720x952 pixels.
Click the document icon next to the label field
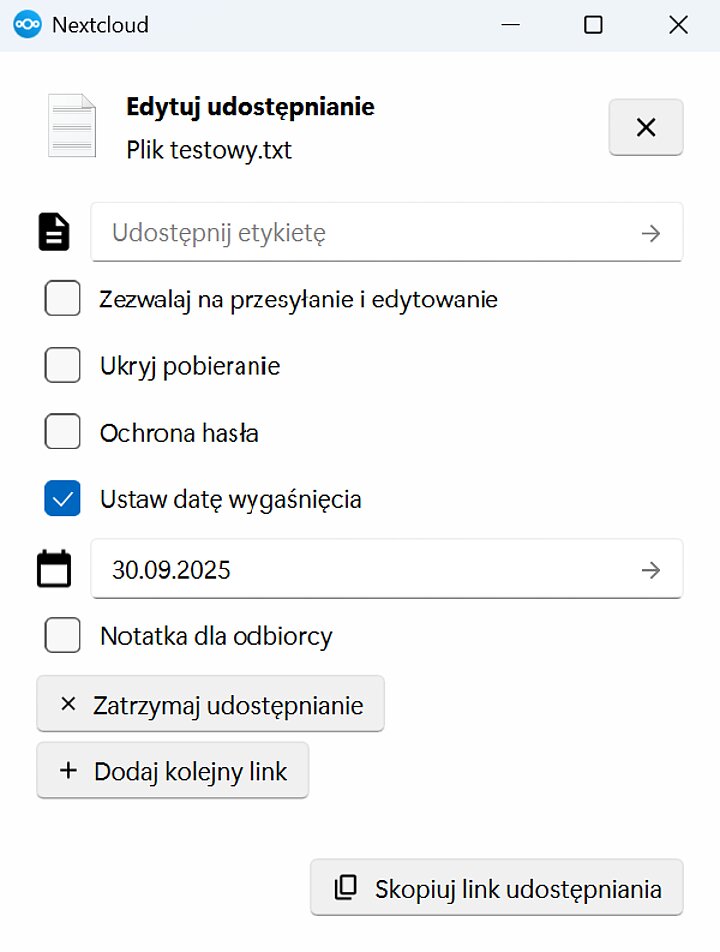(x=54, y=231)
